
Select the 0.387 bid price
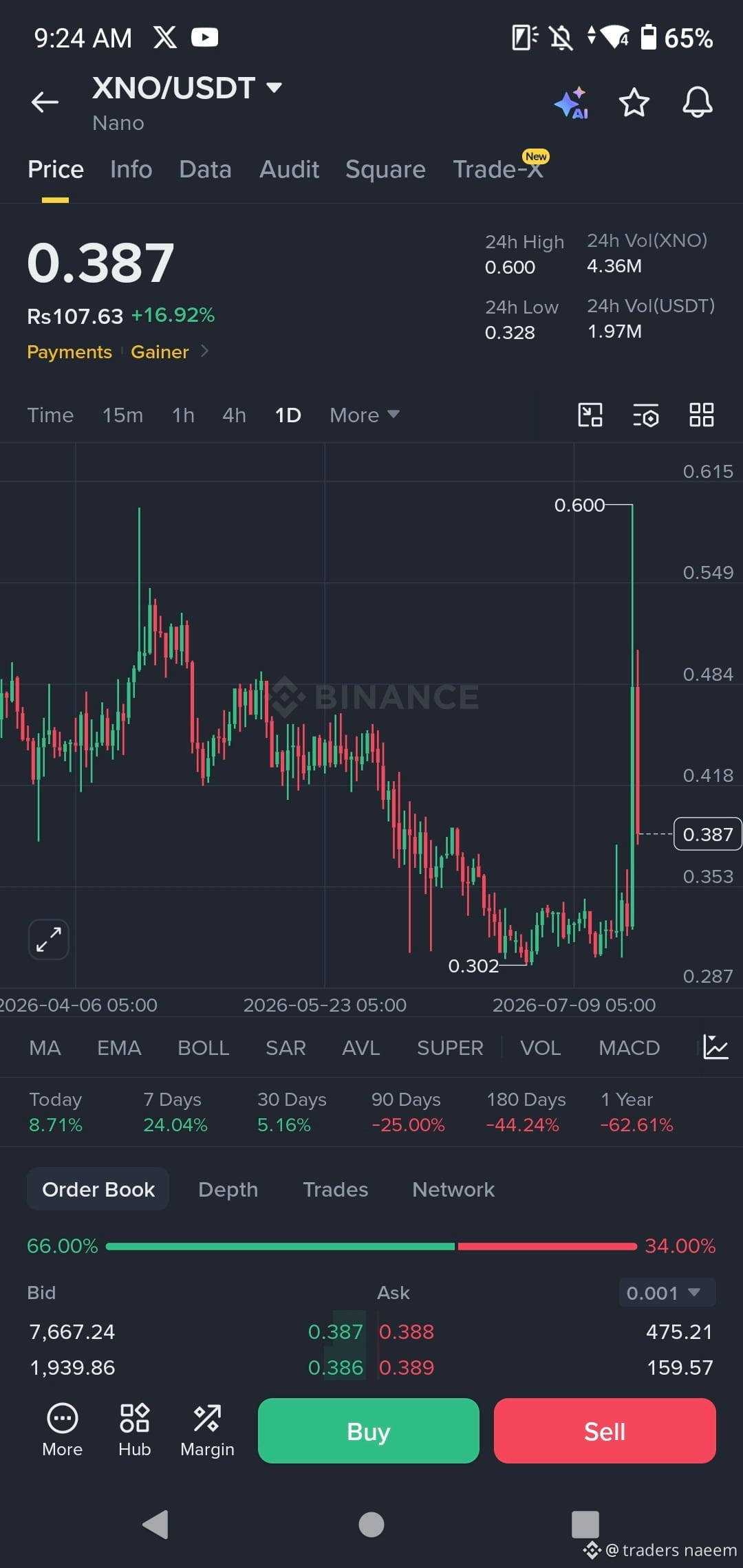(x=335, y=1332)
